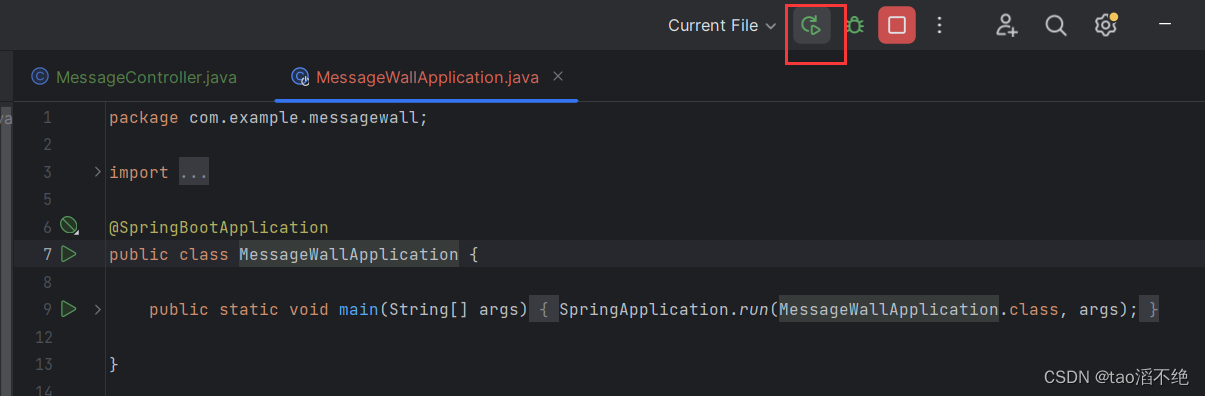
Task: Click the SpringApplication.run call
Action: 663,309
